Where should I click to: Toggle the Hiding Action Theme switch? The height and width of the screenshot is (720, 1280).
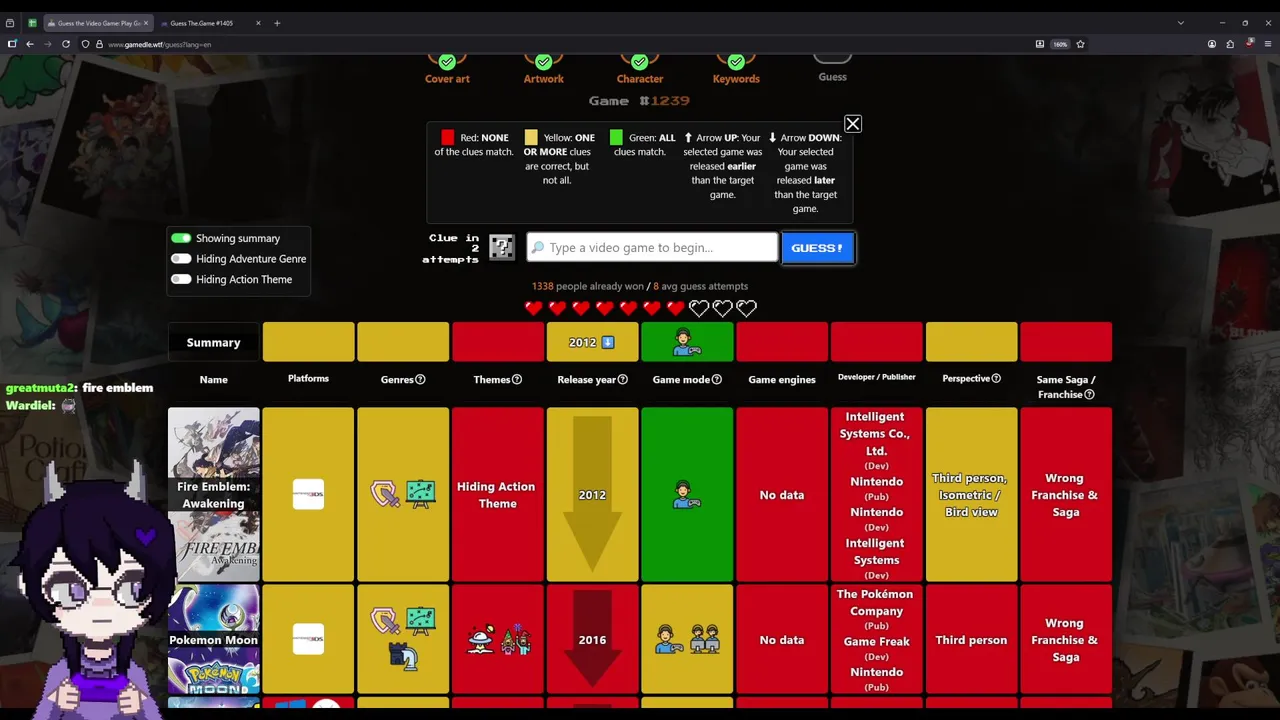click(x=181, y=279)
